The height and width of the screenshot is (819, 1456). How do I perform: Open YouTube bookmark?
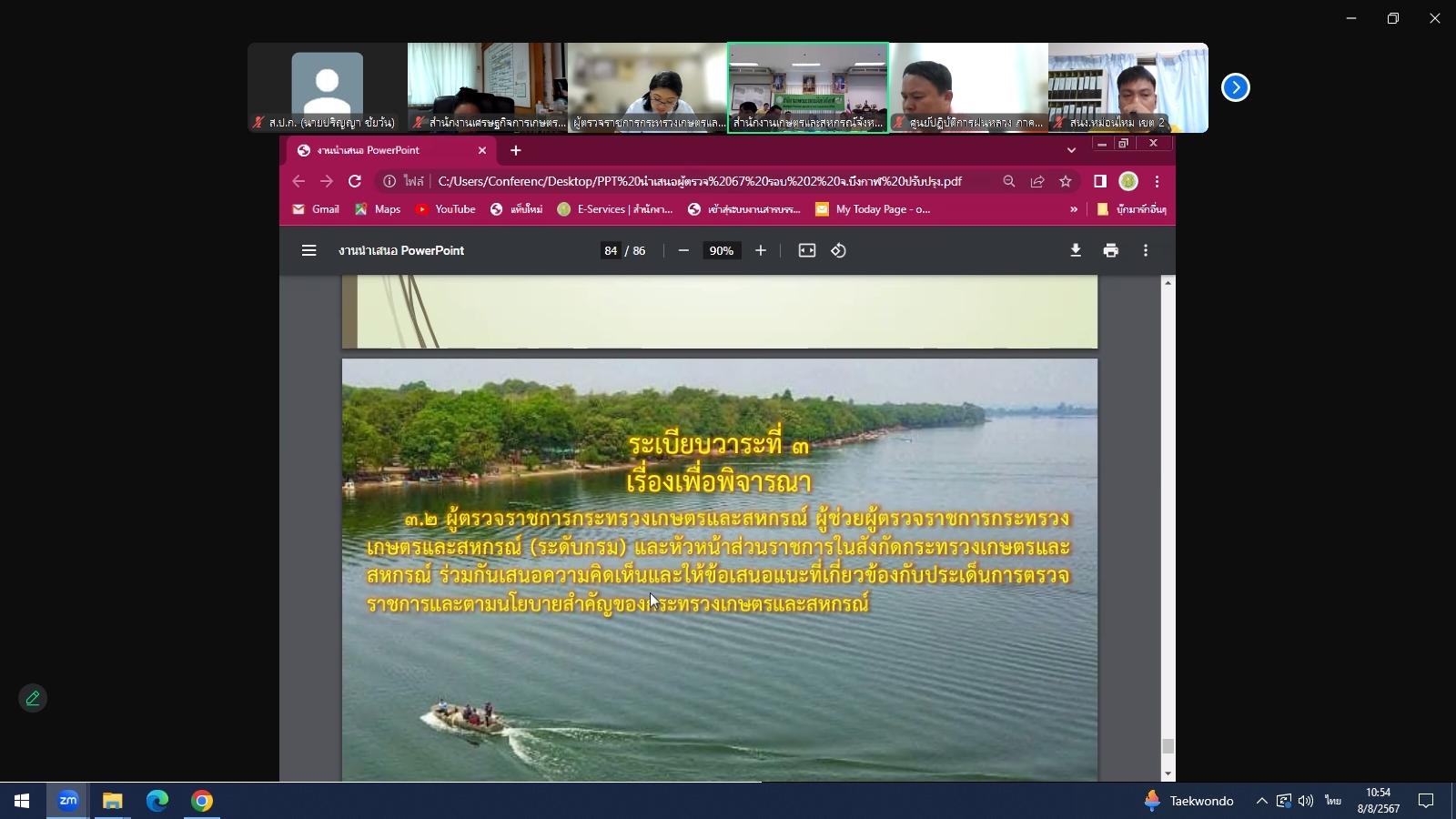click(x=445, y=209)
